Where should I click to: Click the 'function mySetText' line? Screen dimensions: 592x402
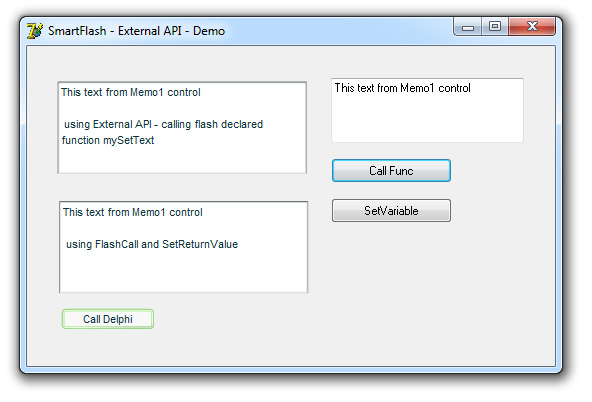108,140
